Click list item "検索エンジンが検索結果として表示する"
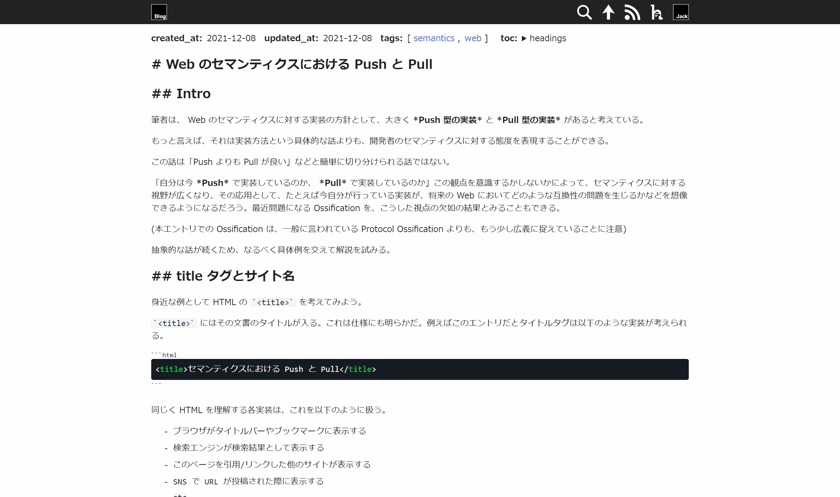 point(249,448)
